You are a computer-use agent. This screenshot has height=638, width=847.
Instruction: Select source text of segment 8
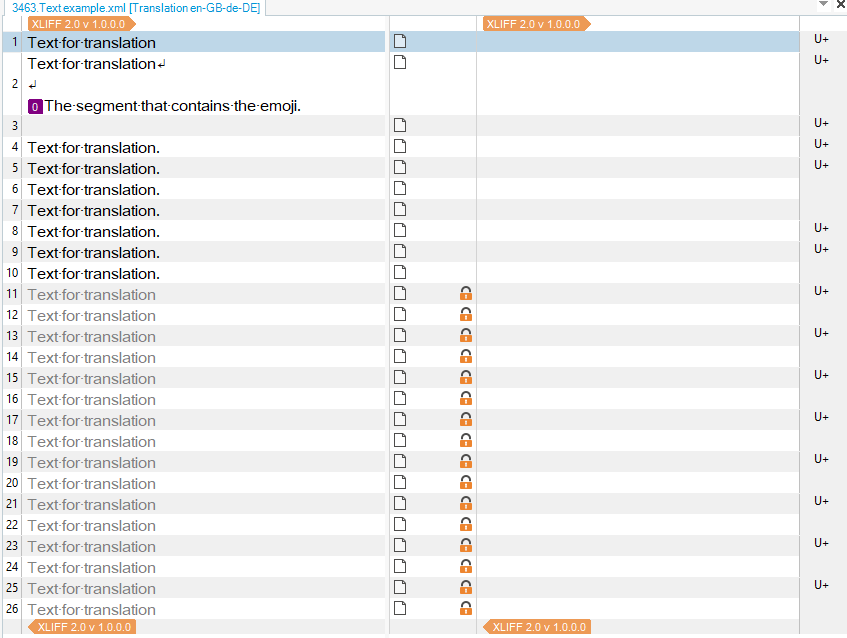(94, 232)
